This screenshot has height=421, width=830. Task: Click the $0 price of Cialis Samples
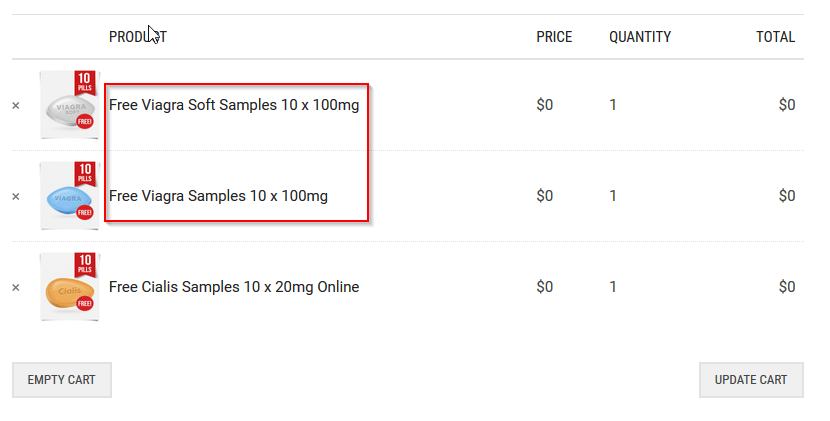[545, 287]
